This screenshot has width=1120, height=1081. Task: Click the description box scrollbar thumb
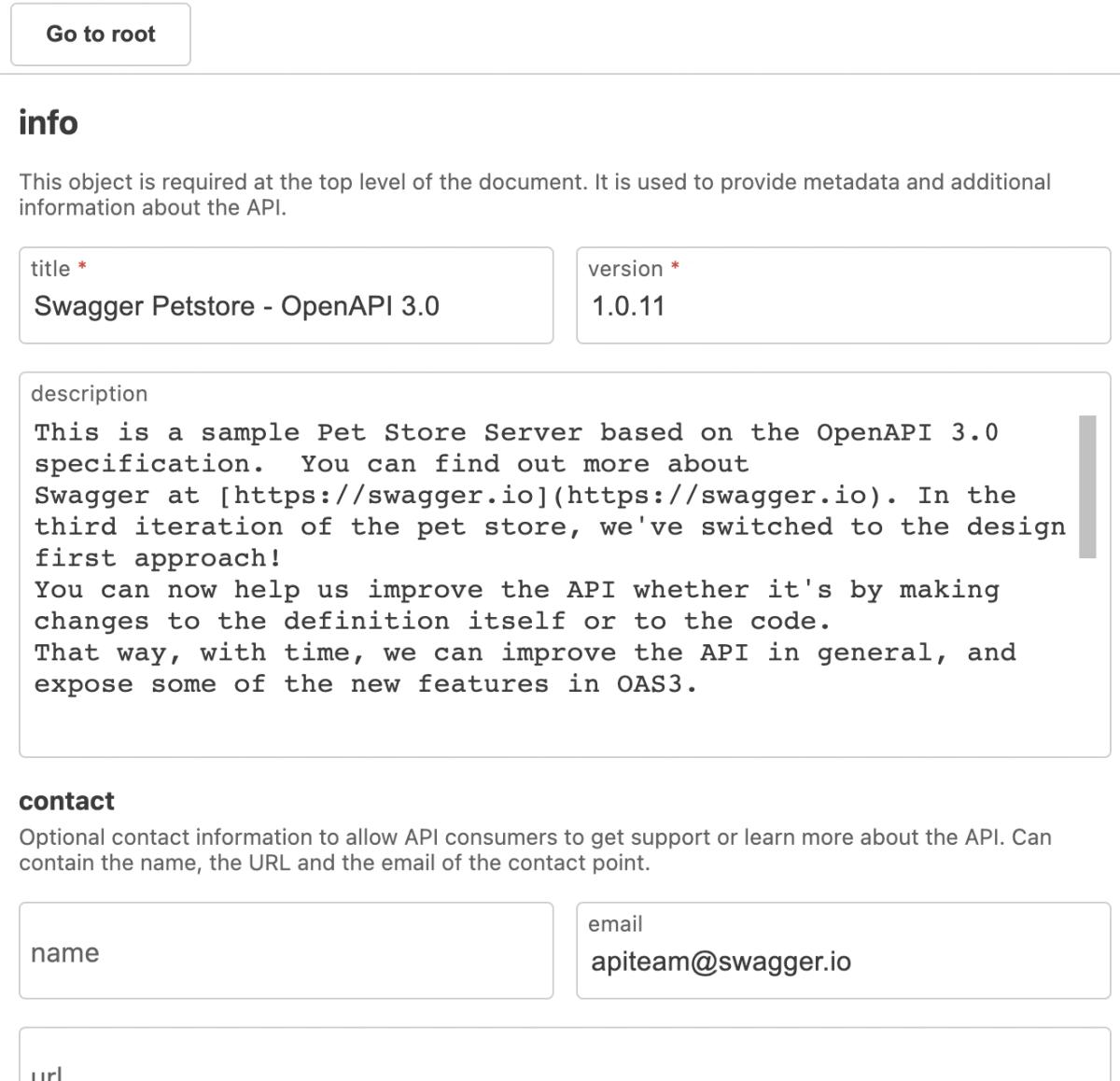click(x=1087, y=486)
